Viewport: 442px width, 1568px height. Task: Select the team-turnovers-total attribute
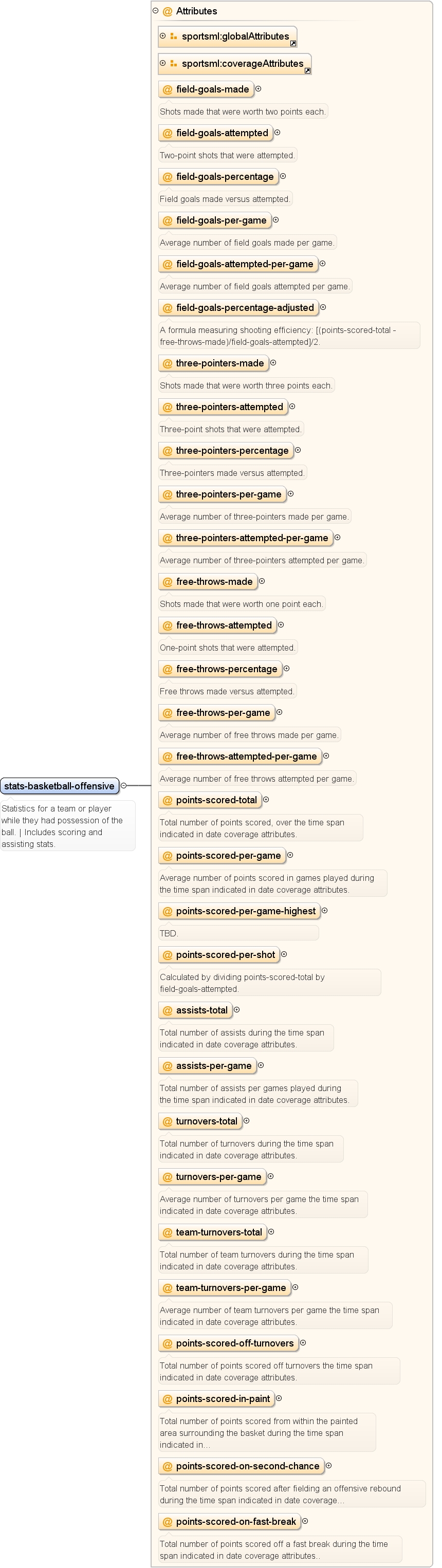[212, 1232]
